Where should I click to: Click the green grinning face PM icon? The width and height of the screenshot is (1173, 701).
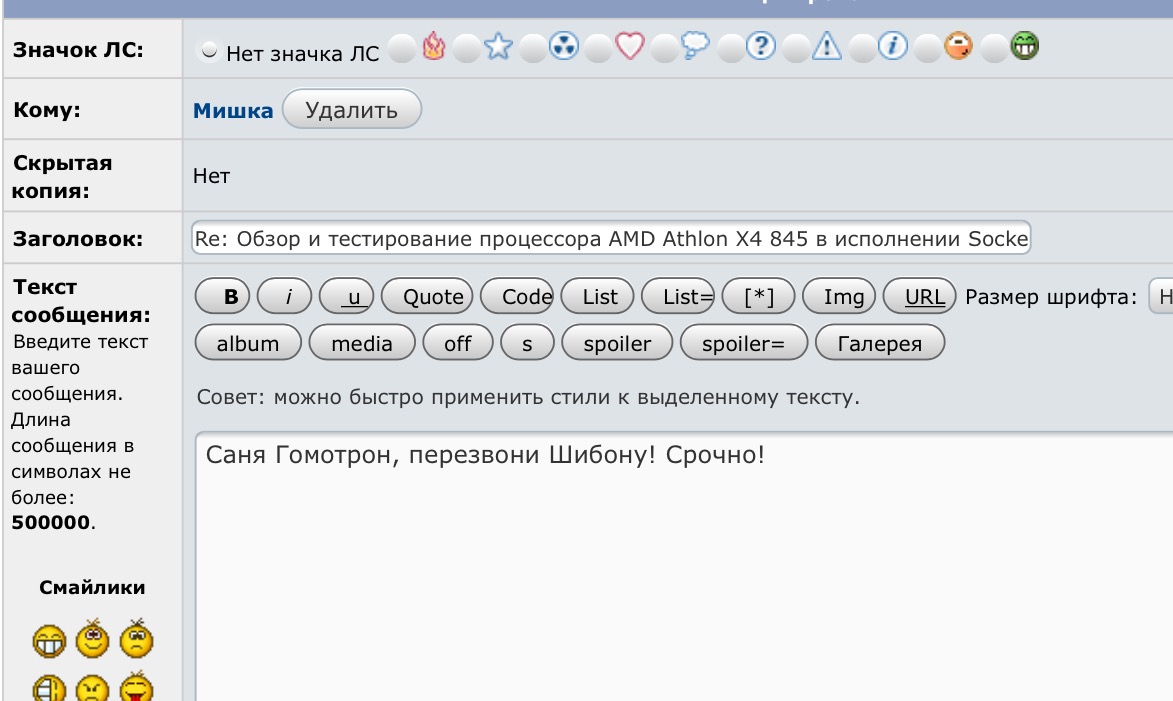coord(1025,46)
